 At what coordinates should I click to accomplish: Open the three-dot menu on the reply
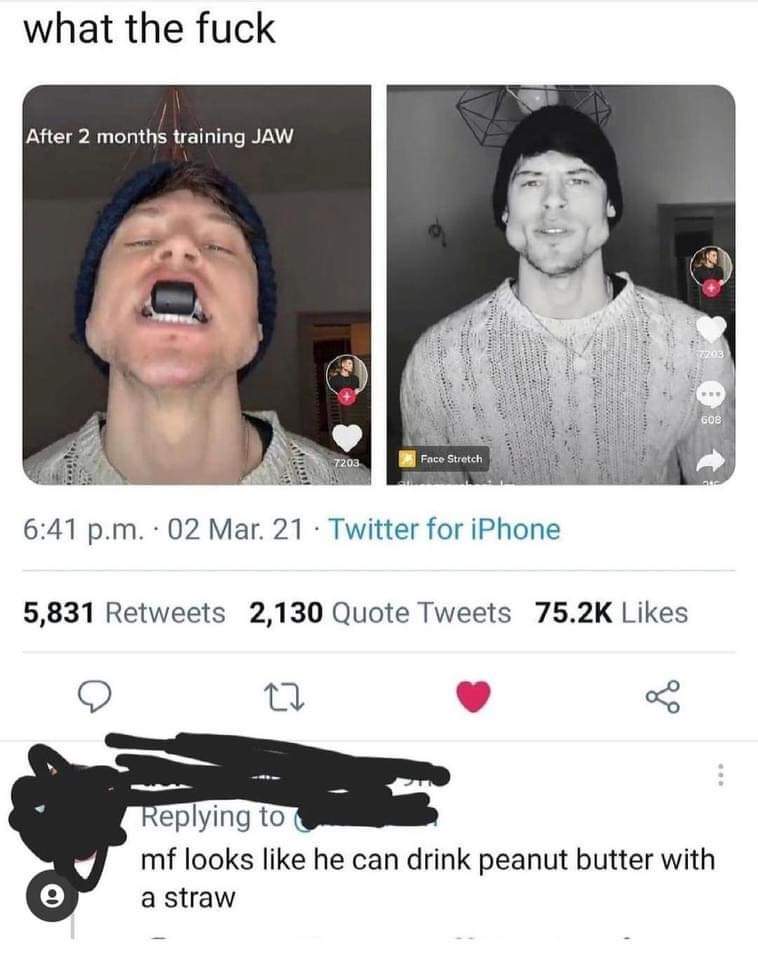[721, 775]
